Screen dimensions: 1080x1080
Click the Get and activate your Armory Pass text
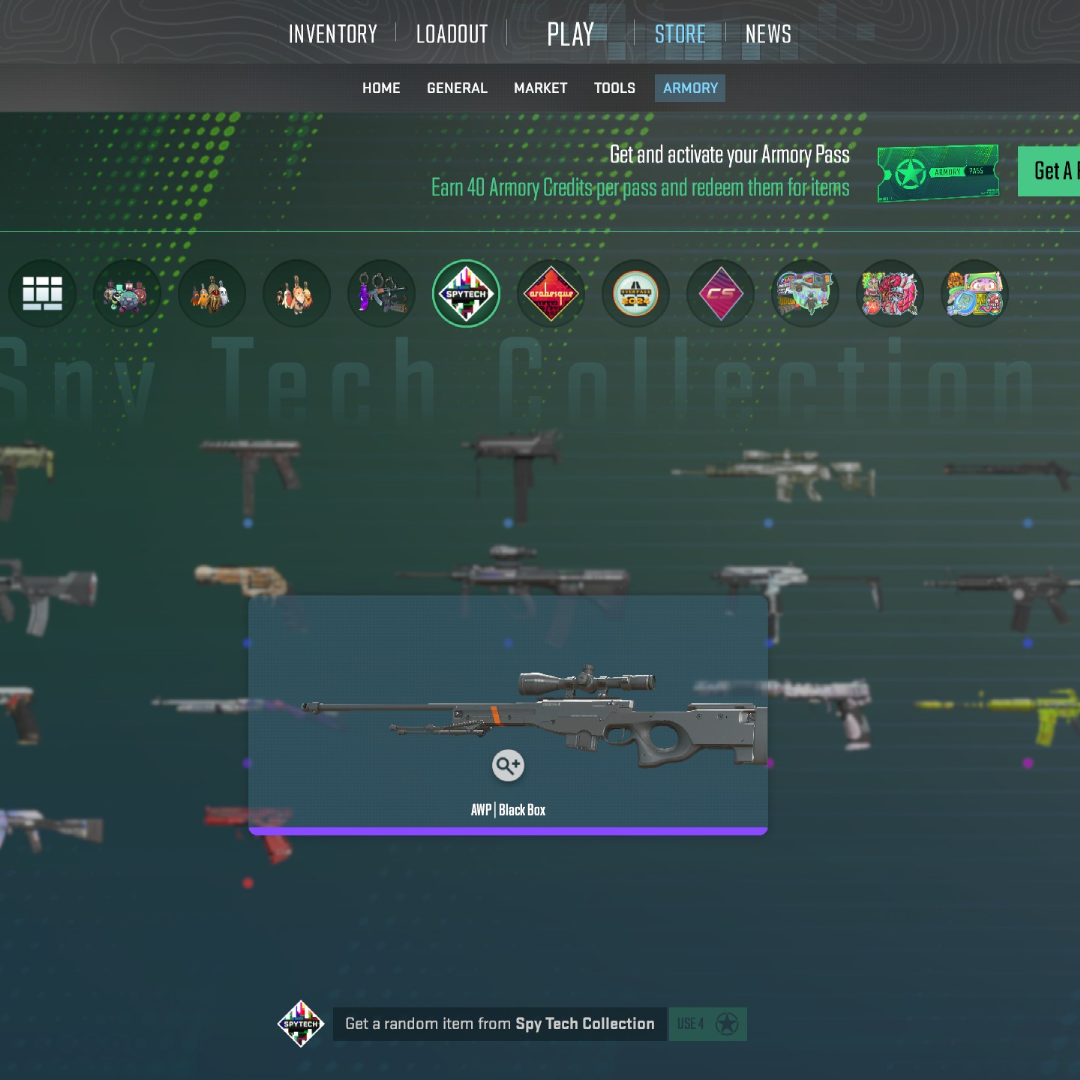pos(729,154)
